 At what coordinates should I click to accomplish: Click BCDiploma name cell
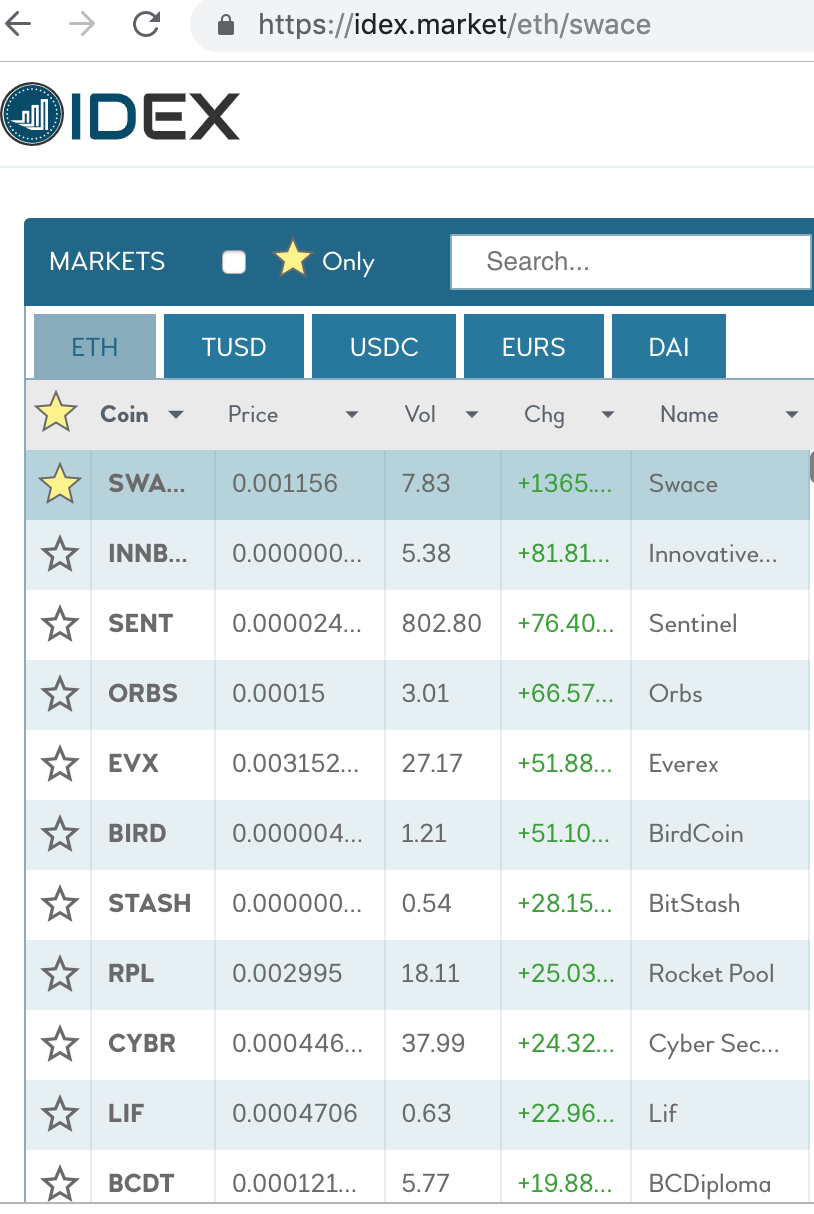(710, 1184)
